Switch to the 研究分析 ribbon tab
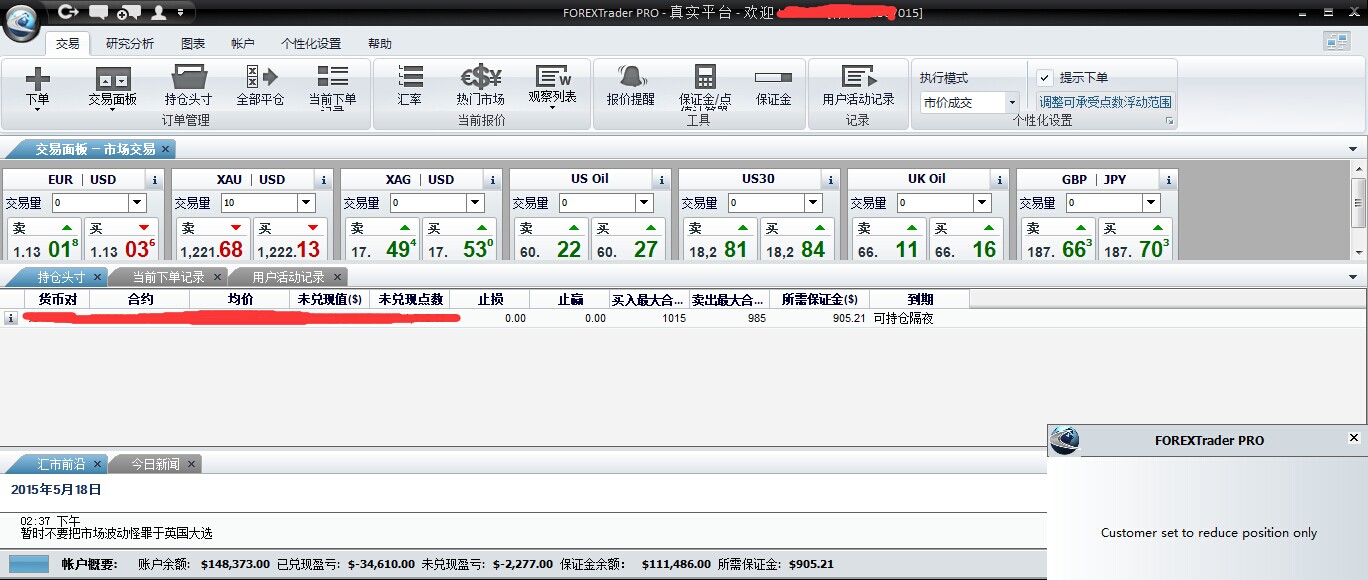Screen dimensions: 1368x580 [x=130, y=44]
